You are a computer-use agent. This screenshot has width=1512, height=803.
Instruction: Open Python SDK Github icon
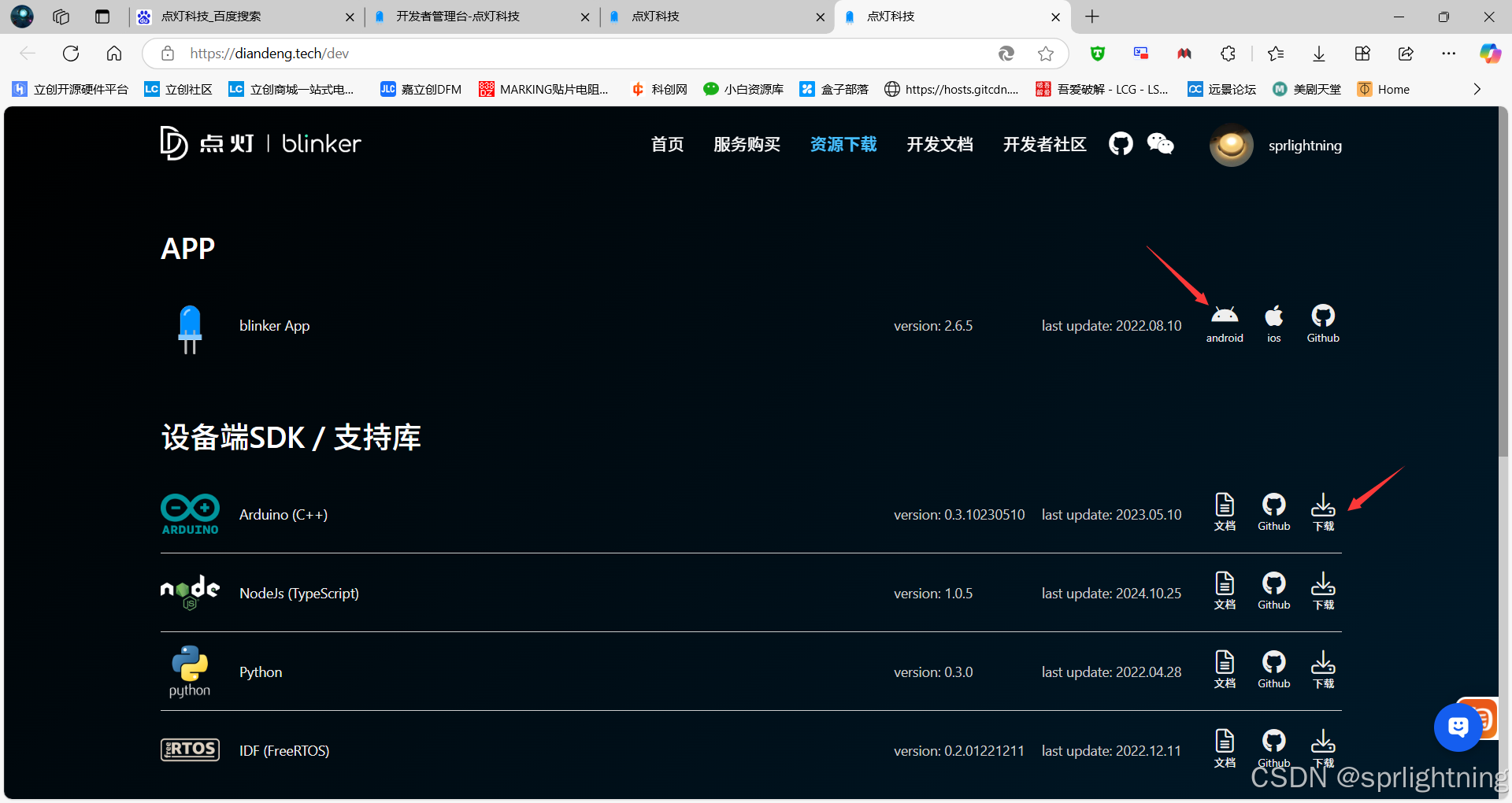(1274, 669)
